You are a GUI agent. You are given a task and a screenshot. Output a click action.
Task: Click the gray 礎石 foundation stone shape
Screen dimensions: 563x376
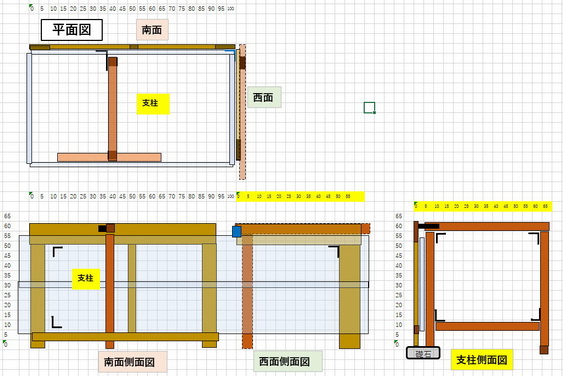pyautogui.click(x=423, y=353)
